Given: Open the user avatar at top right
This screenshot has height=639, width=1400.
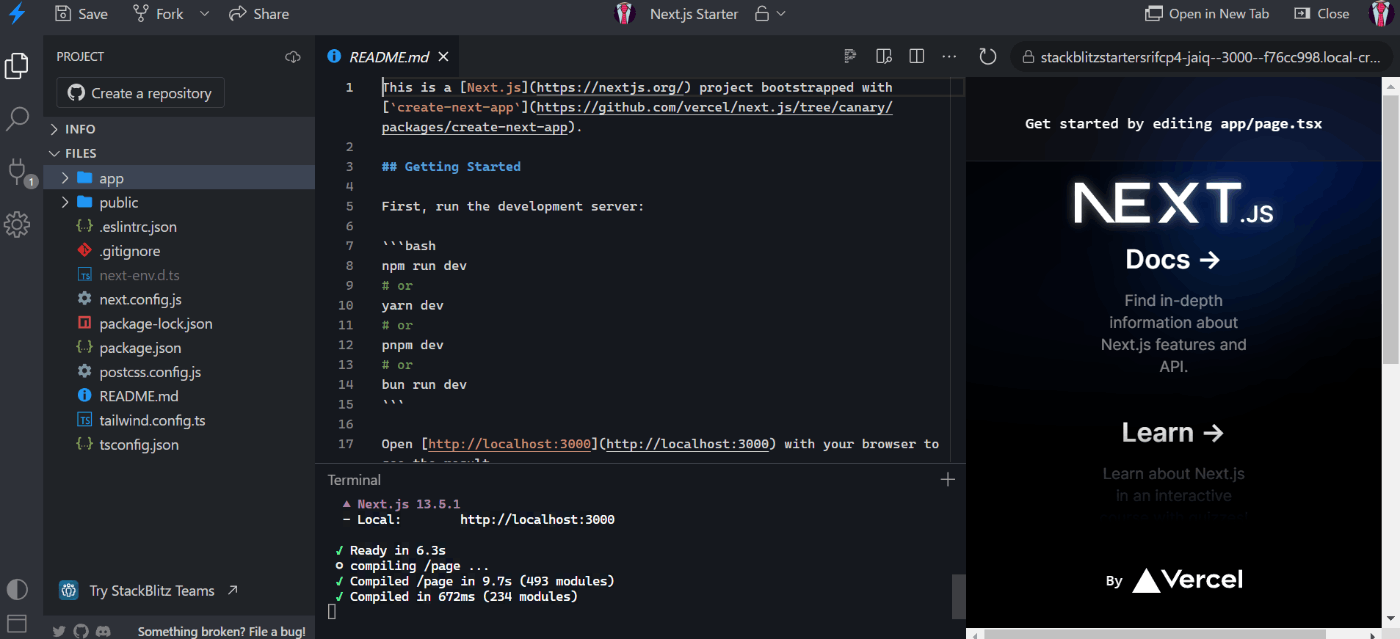Looking at the screenshot, I should pos(1381,14).
